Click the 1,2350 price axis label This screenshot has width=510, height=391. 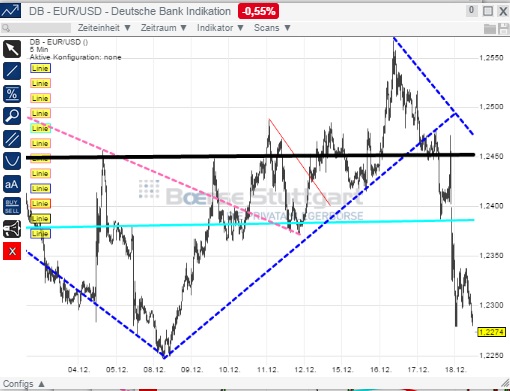pos(491,256)
